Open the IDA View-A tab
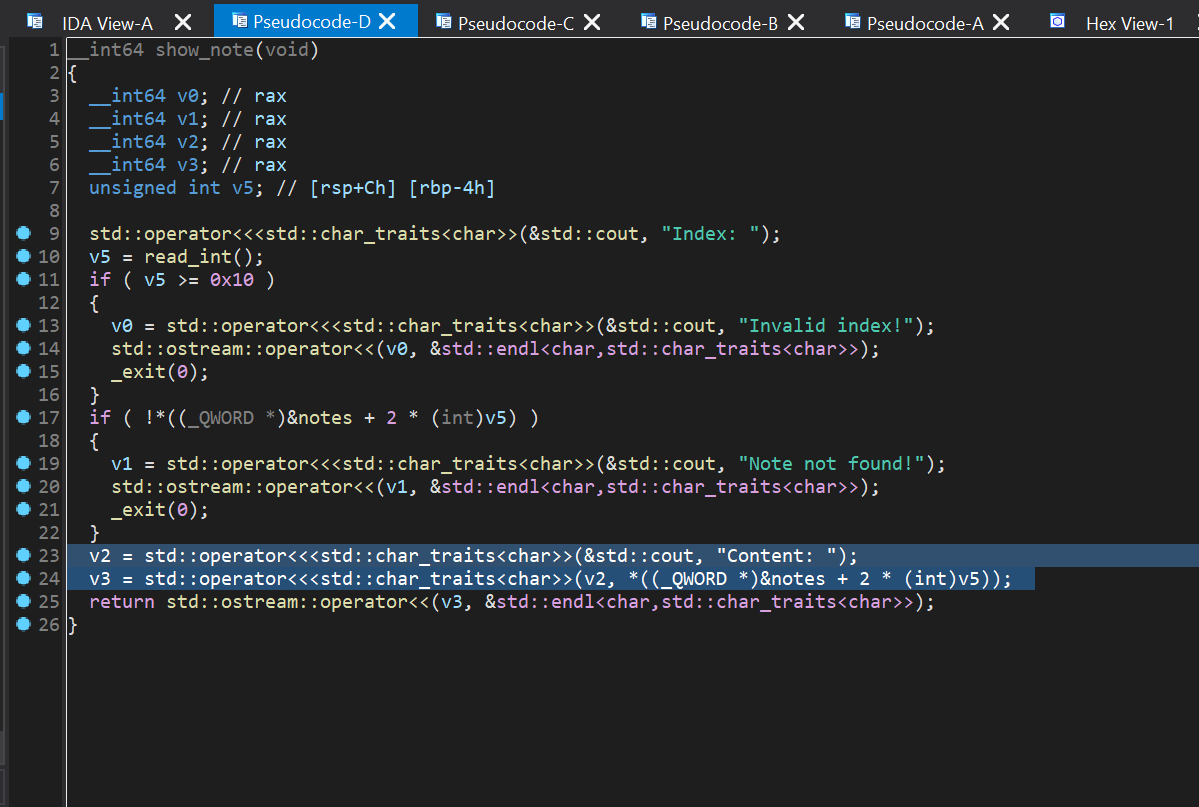 click(107, 23)
